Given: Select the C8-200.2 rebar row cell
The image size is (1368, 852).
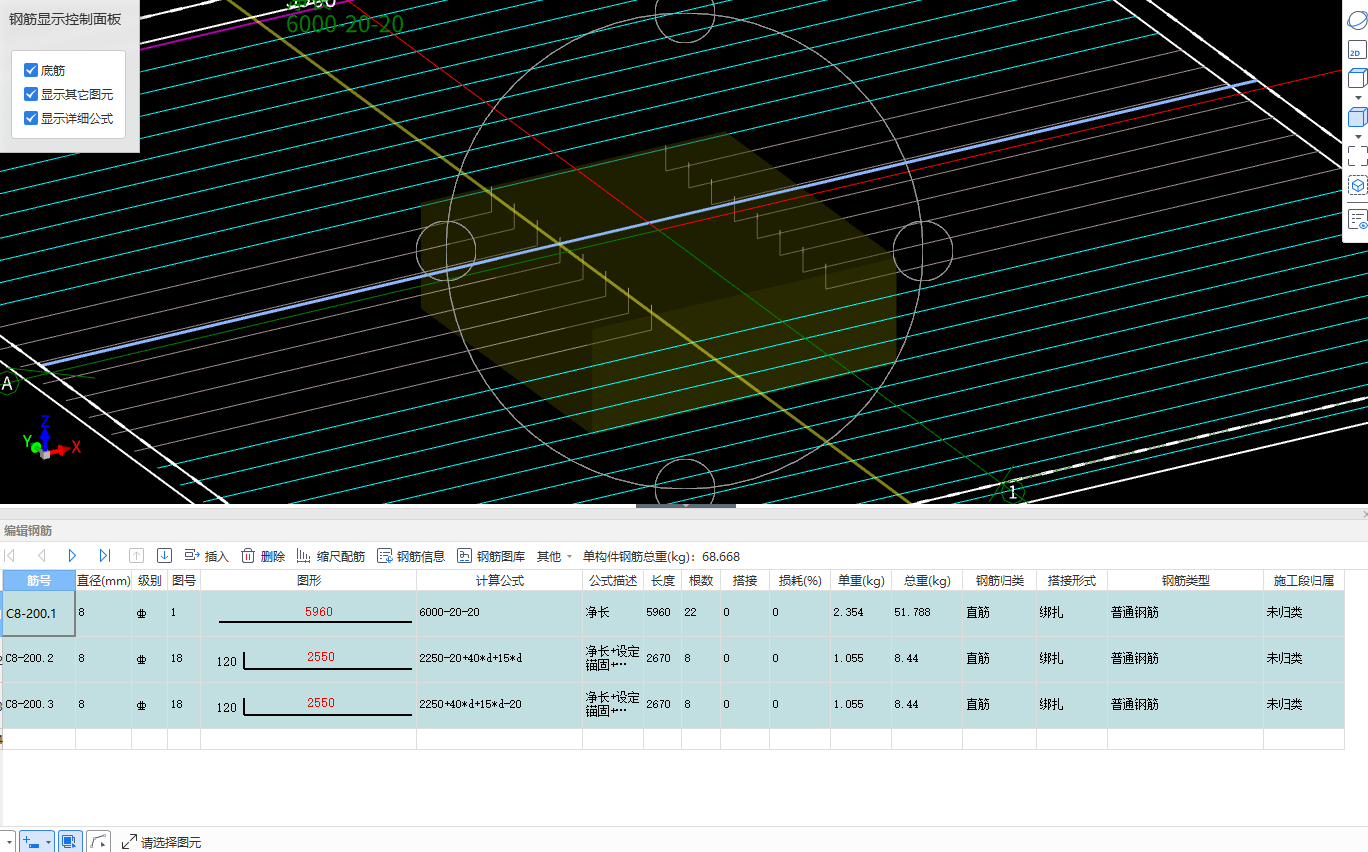Looking at the screenshot, I should 39,659.
